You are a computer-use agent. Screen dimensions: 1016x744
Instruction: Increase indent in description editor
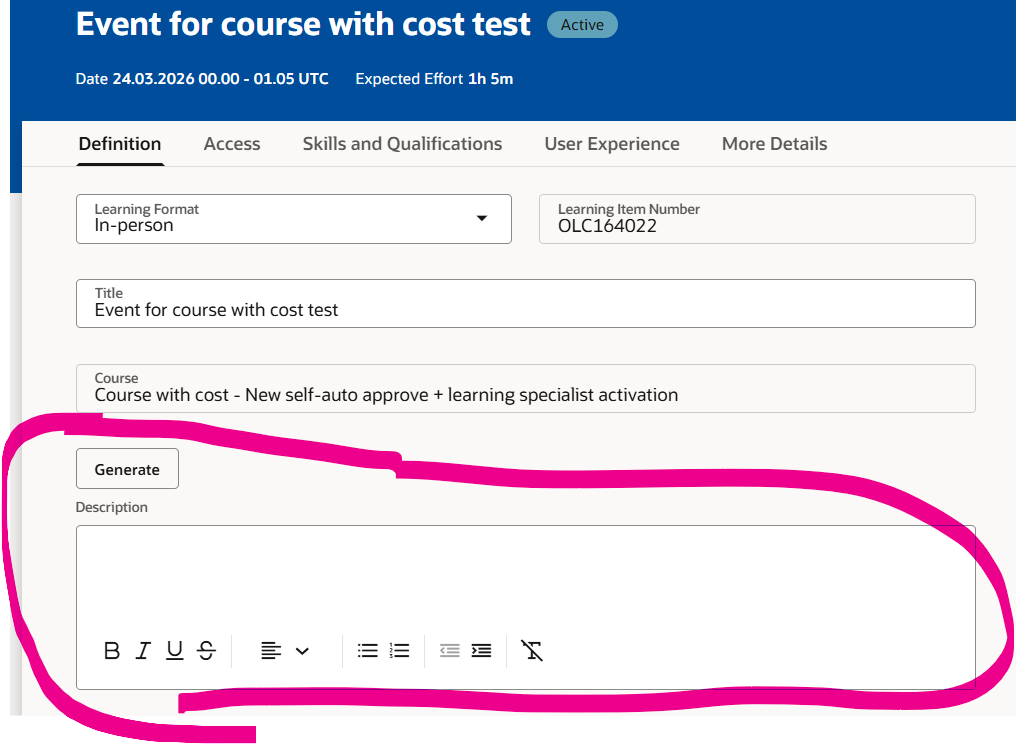(481, 650)
